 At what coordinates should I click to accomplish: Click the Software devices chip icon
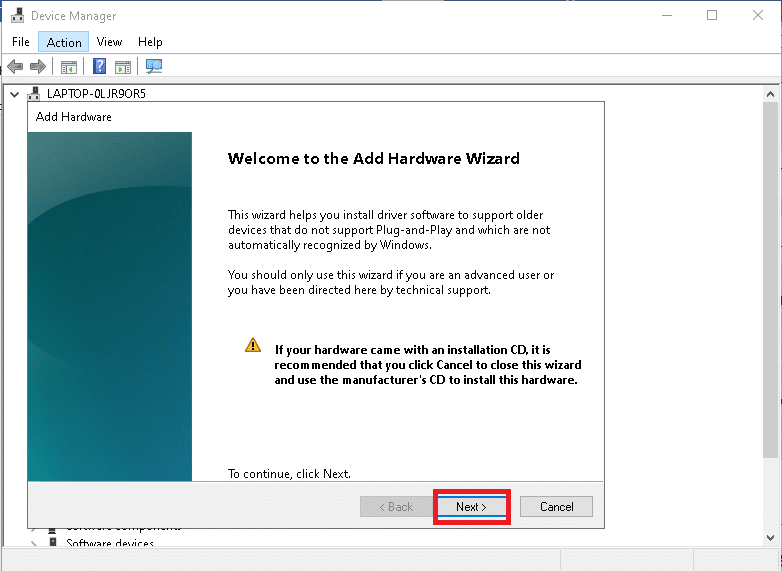52,542
